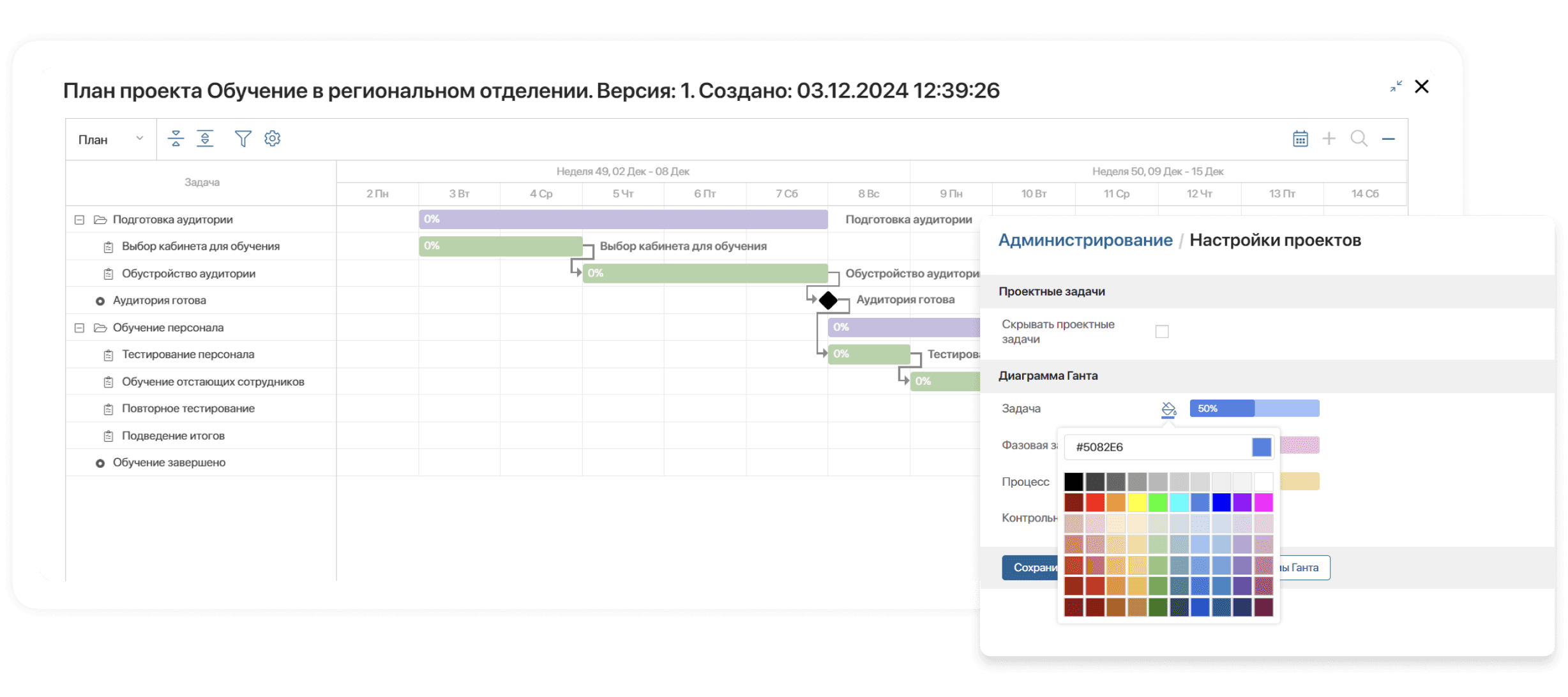Collapse the Обучение персонала group
This screenshot has height=697, width=1568.
point(79,327)
